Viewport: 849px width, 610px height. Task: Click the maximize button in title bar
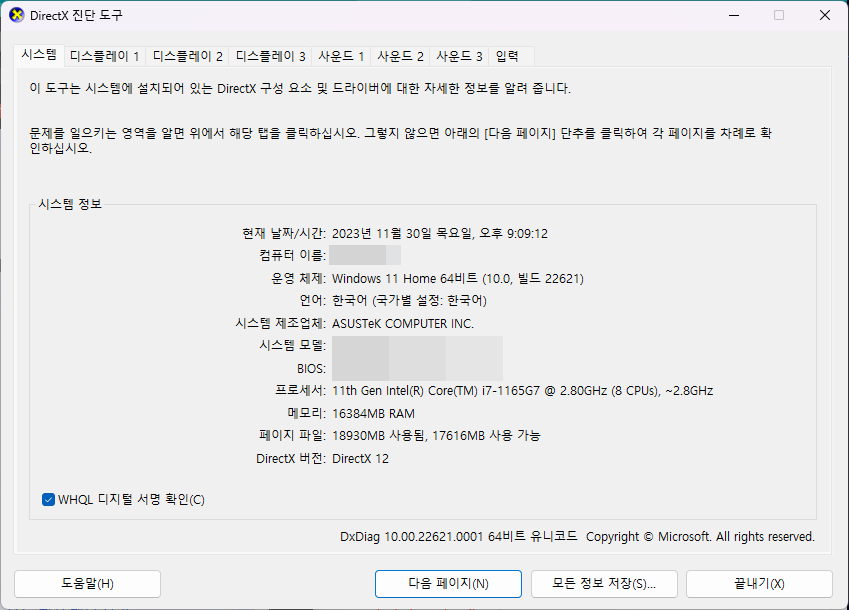pos(778,15)
